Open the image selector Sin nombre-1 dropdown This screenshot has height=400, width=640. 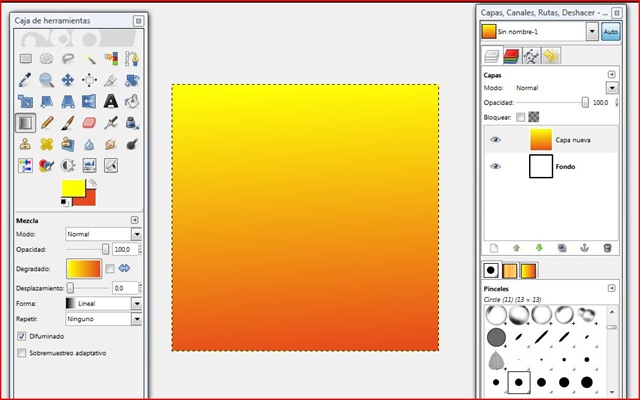pyautogui.click(x=592, y=31)
